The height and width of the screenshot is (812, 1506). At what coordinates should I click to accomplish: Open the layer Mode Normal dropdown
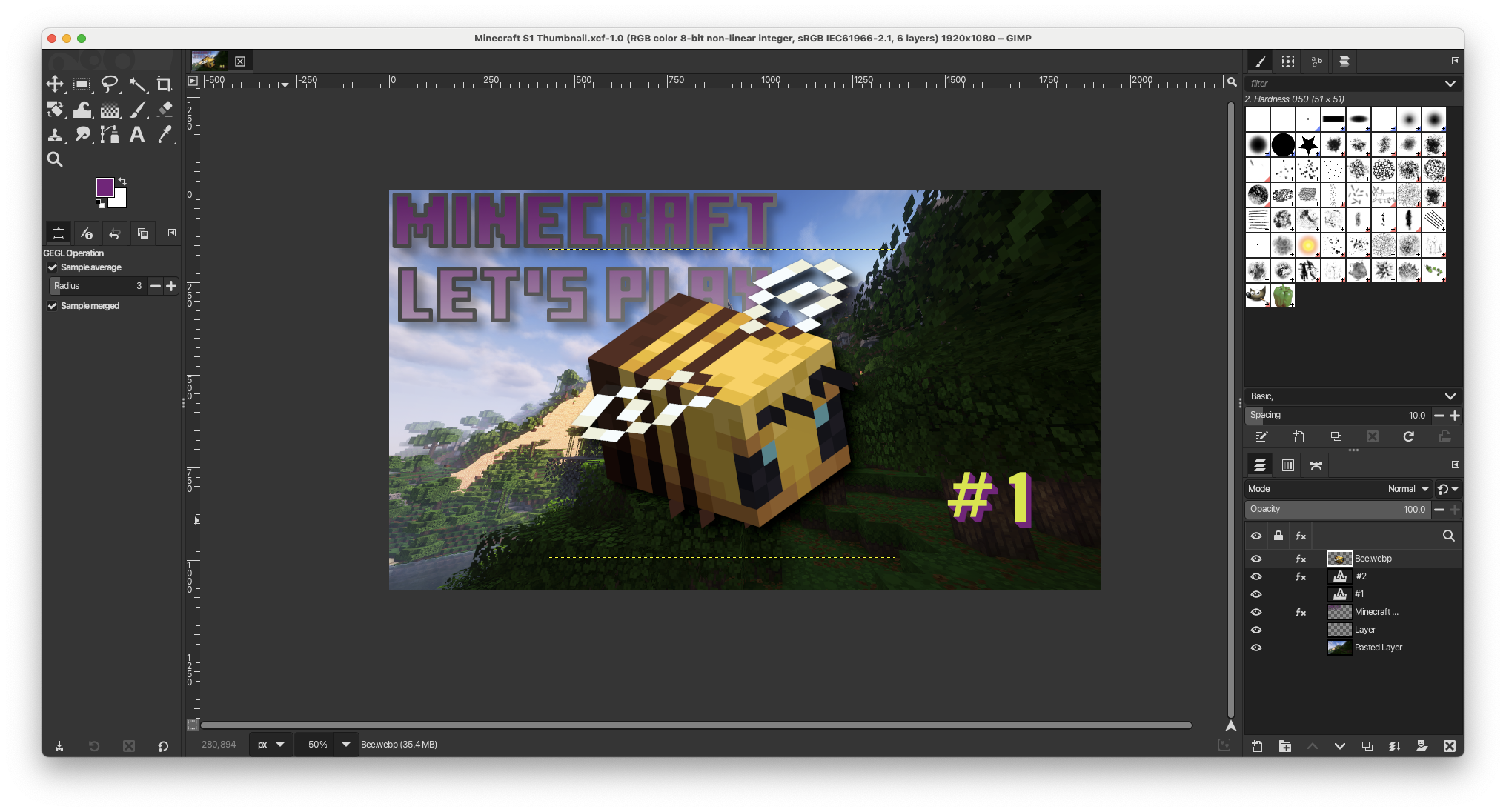(x=1408, y=489)
